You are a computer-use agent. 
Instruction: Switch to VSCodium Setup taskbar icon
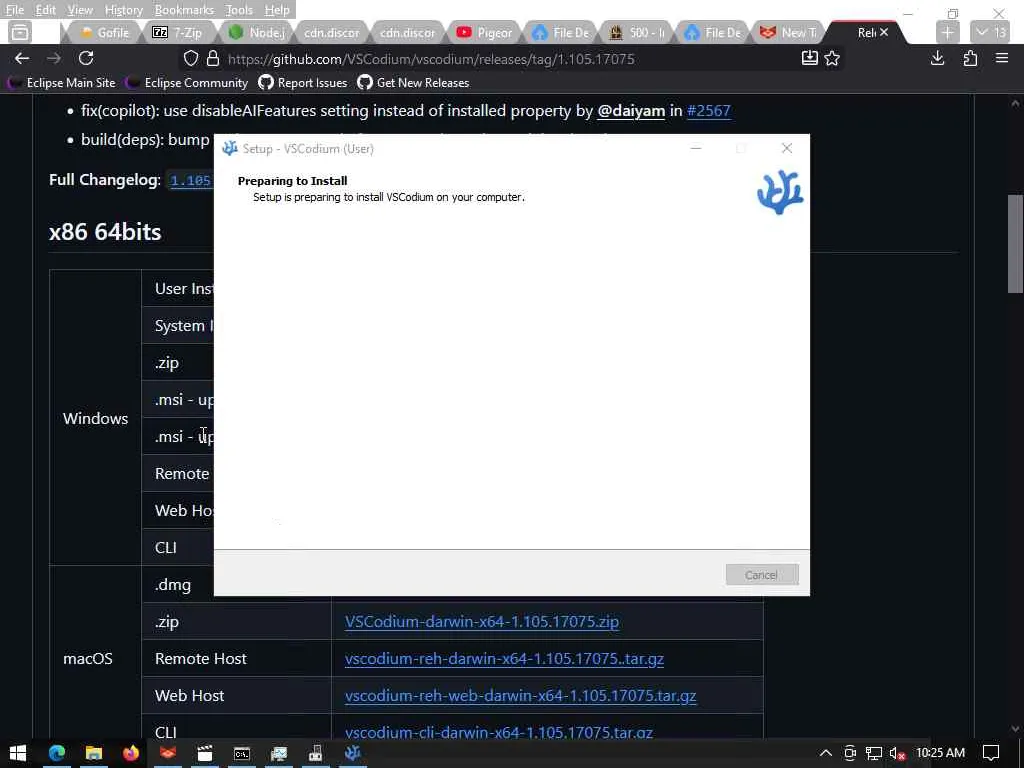click(353, 753)
